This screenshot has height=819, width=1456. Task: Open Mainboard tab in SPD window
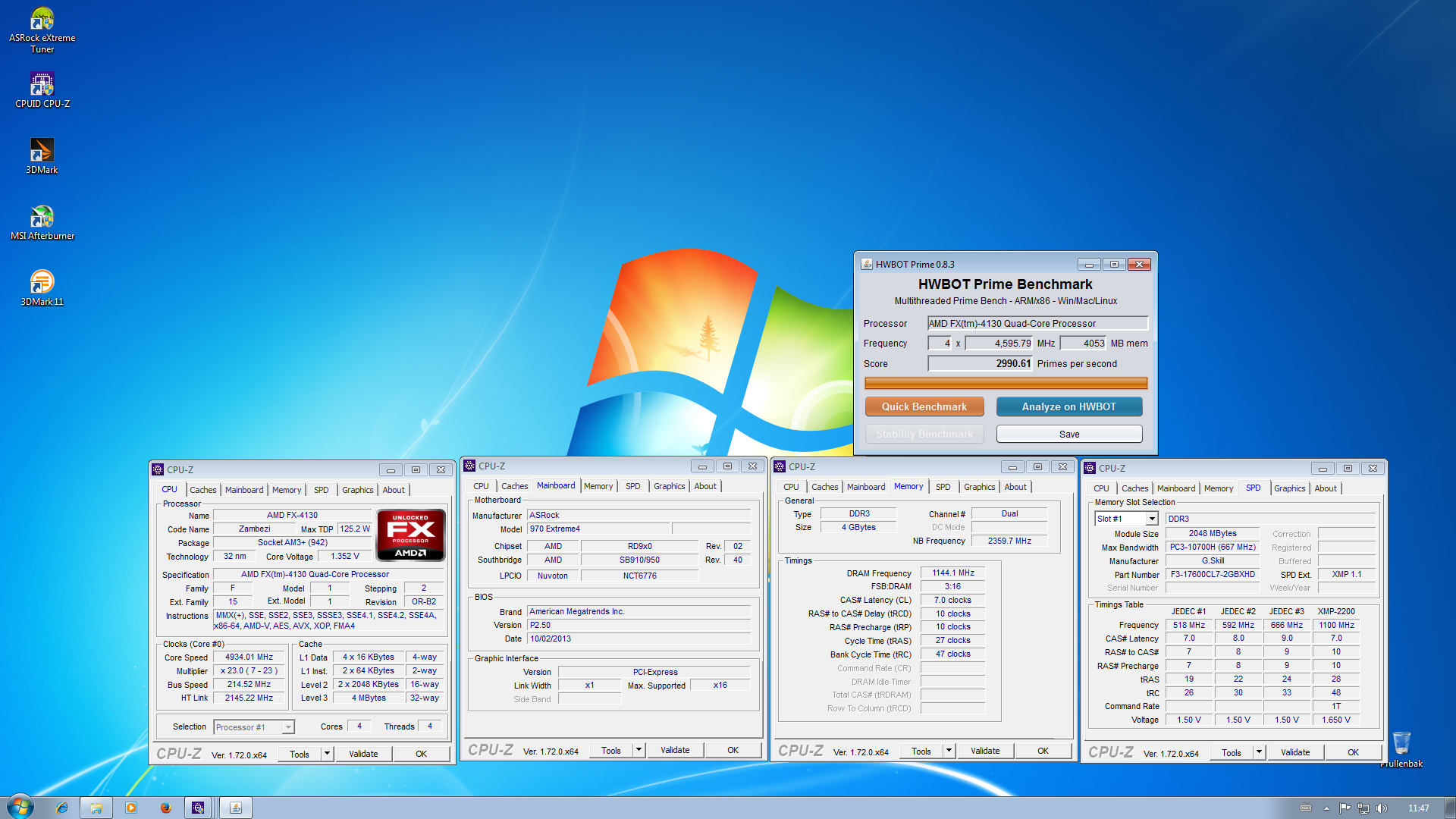tap(1176, 488)
